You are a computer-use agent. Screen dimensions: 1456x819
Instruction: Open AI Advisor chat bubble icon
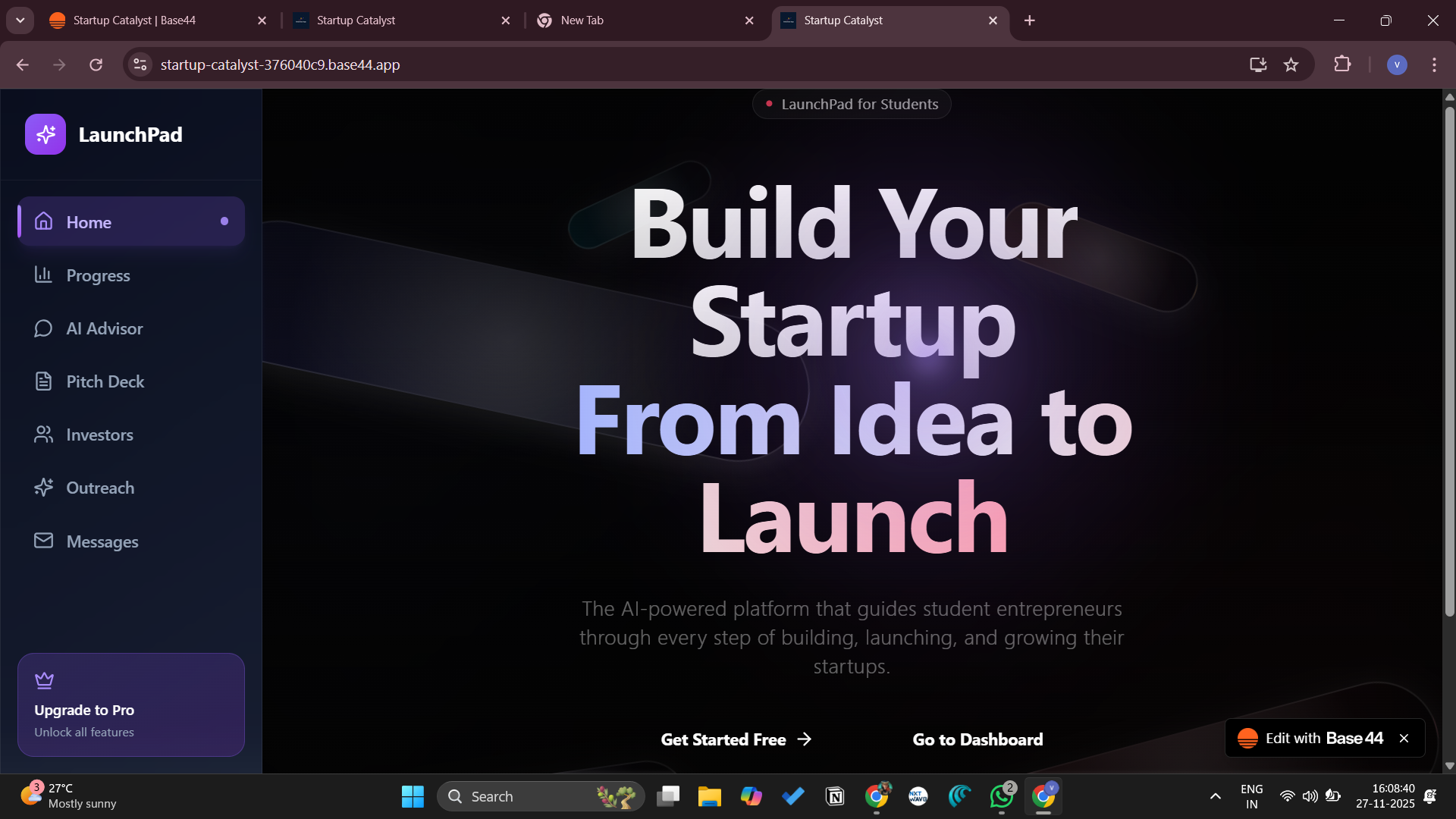(x=43, y=328)
